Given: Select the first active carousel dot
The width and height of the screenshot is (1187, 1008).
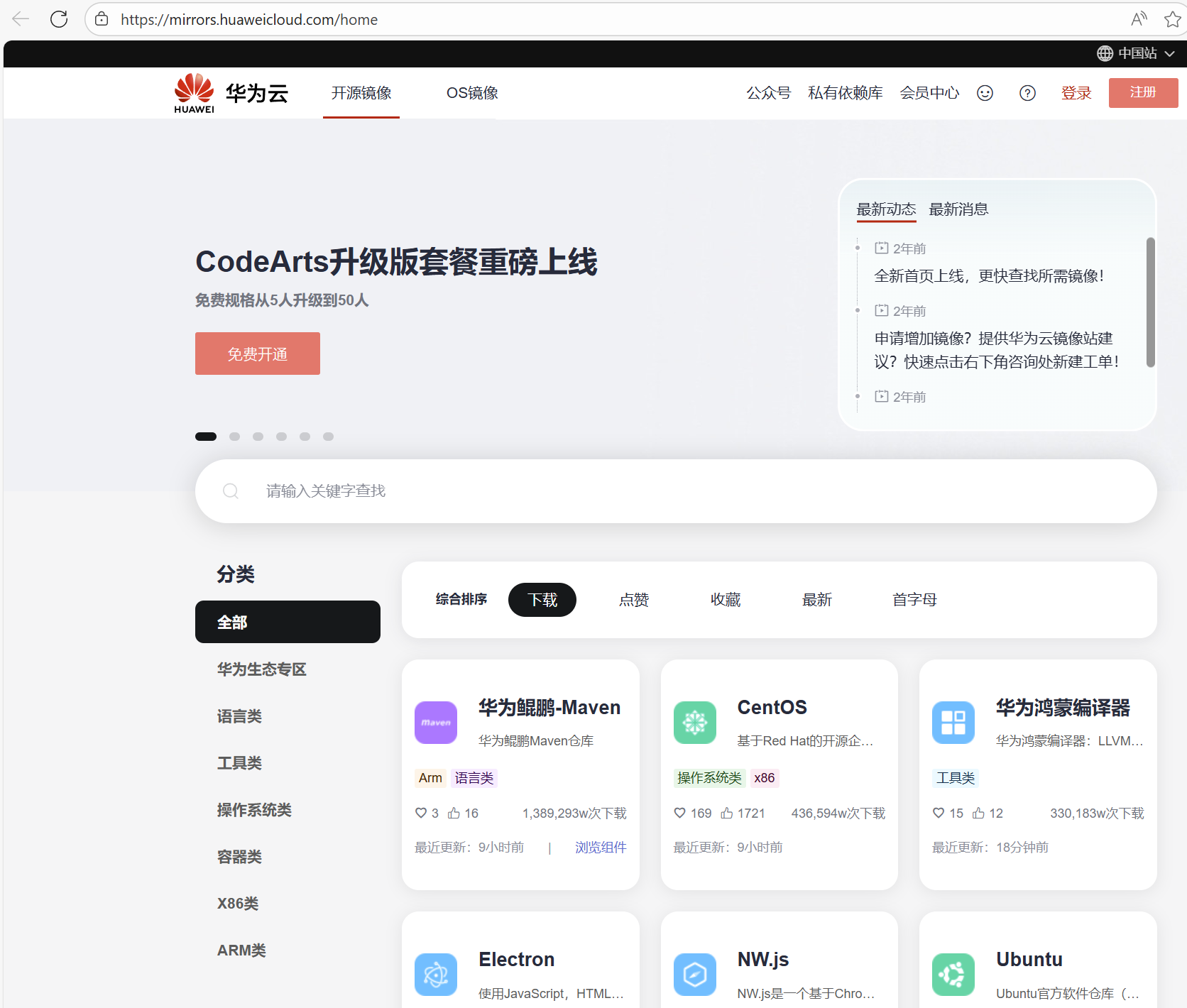Looking at the screenshot, I should click(206, 437).
